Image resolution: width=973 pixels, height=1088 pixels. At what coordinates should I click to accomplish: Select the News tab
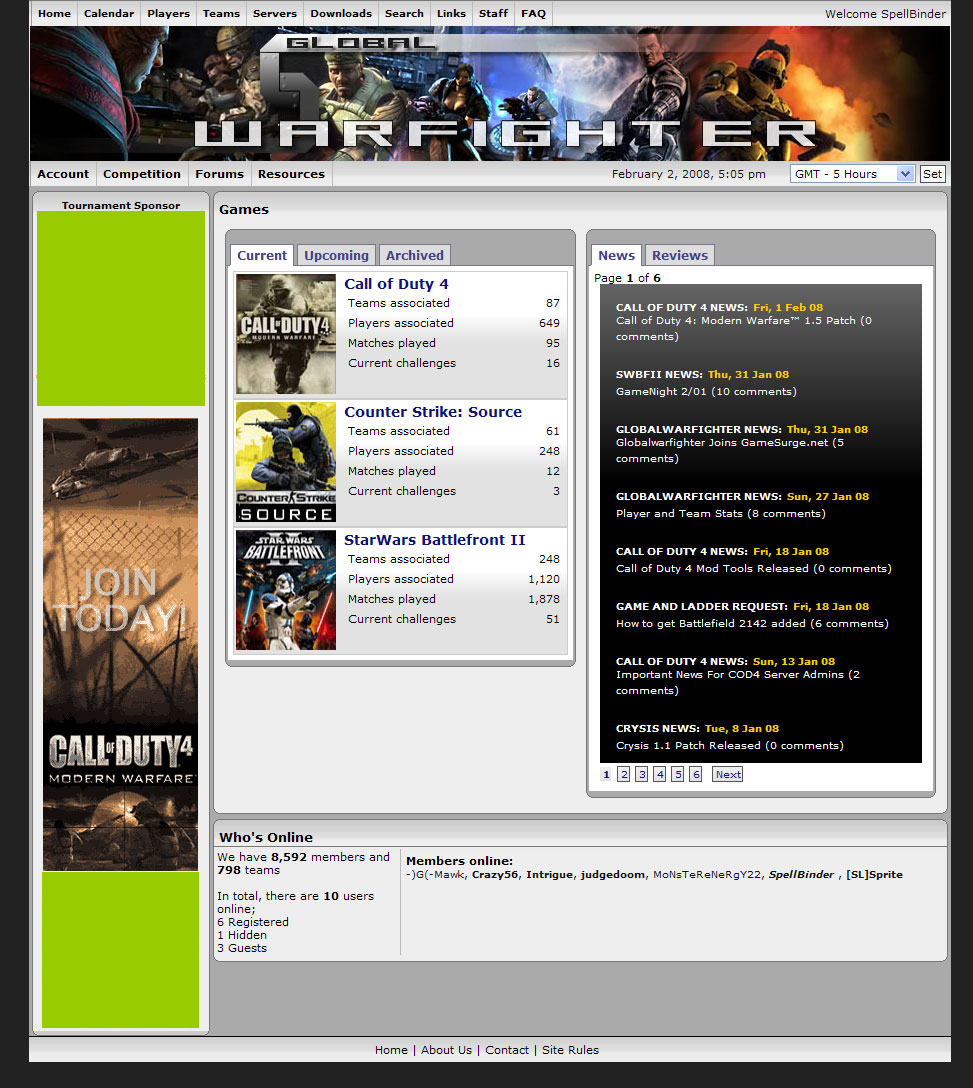[x=616, y=255]
